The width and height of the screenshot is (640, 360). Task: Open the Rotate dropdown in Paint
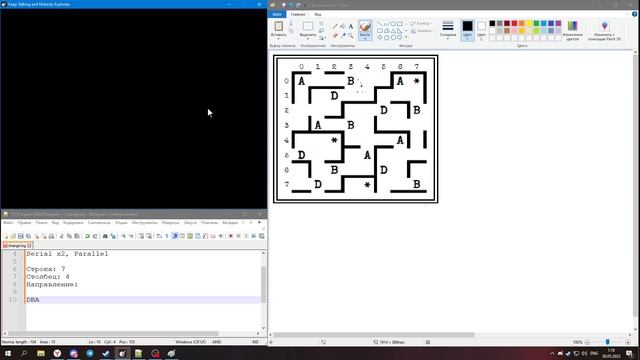(322, 38)
